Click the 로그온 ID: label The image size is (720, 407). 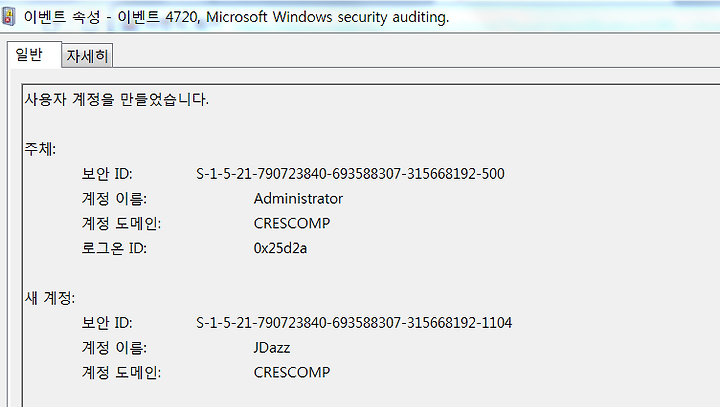pos(114,248)
